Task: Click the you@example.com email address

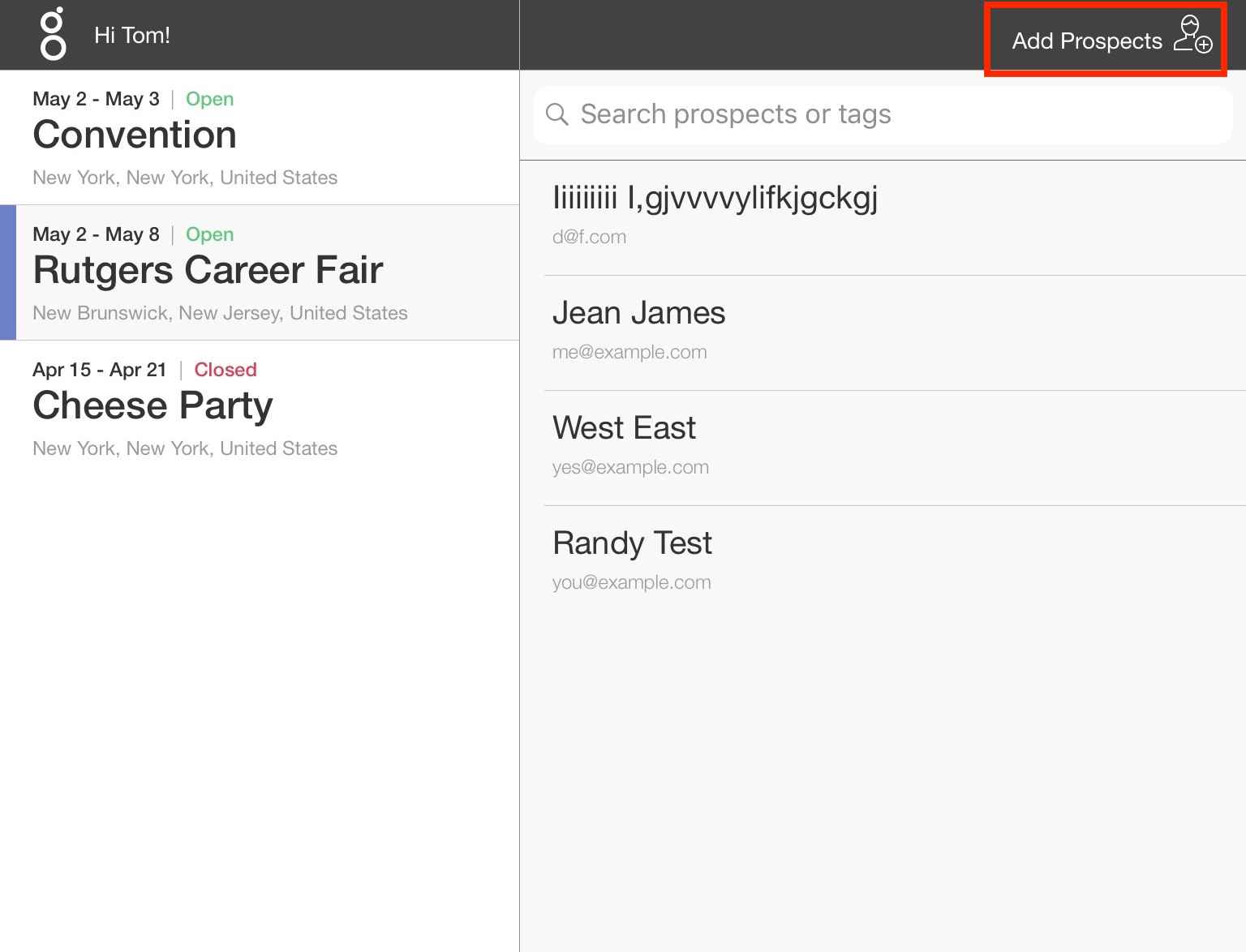Action: [631, 583]
